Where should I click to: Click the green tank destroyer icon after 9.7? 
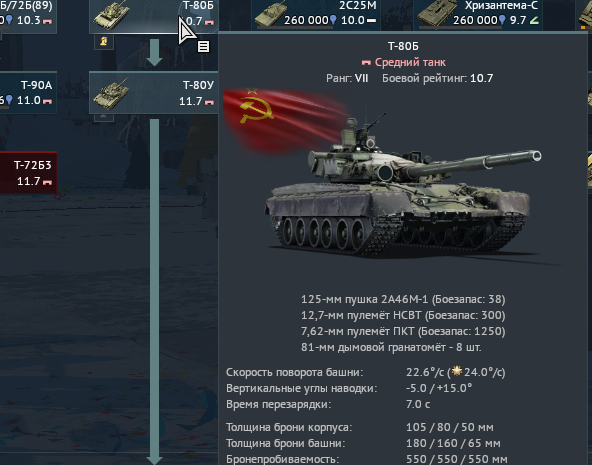coord(534,20)
